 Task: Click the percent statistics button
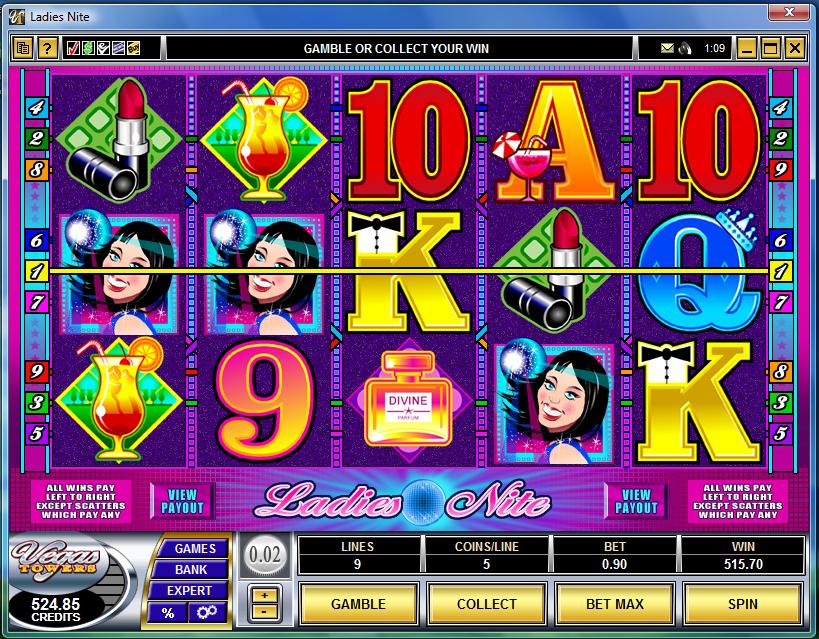click(x=168, y=612)
